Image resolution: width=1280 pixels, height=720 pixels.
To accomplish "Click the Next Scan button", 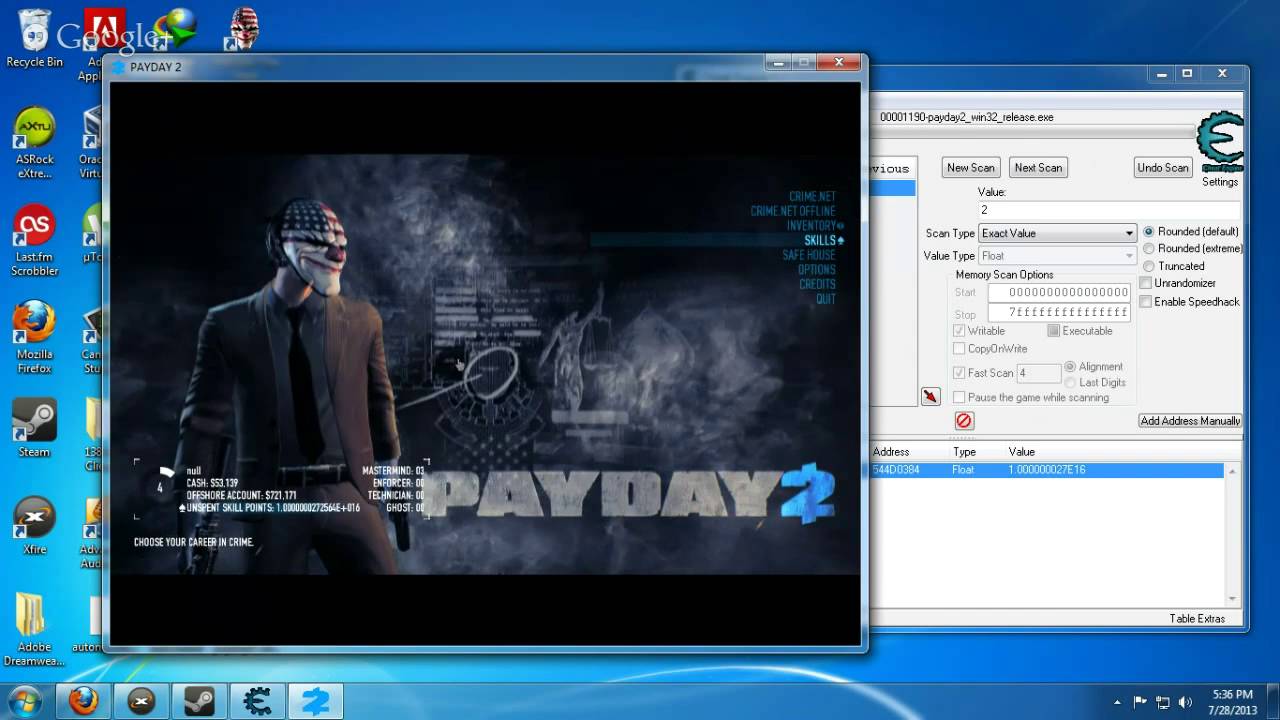I will click(1038, 168).
